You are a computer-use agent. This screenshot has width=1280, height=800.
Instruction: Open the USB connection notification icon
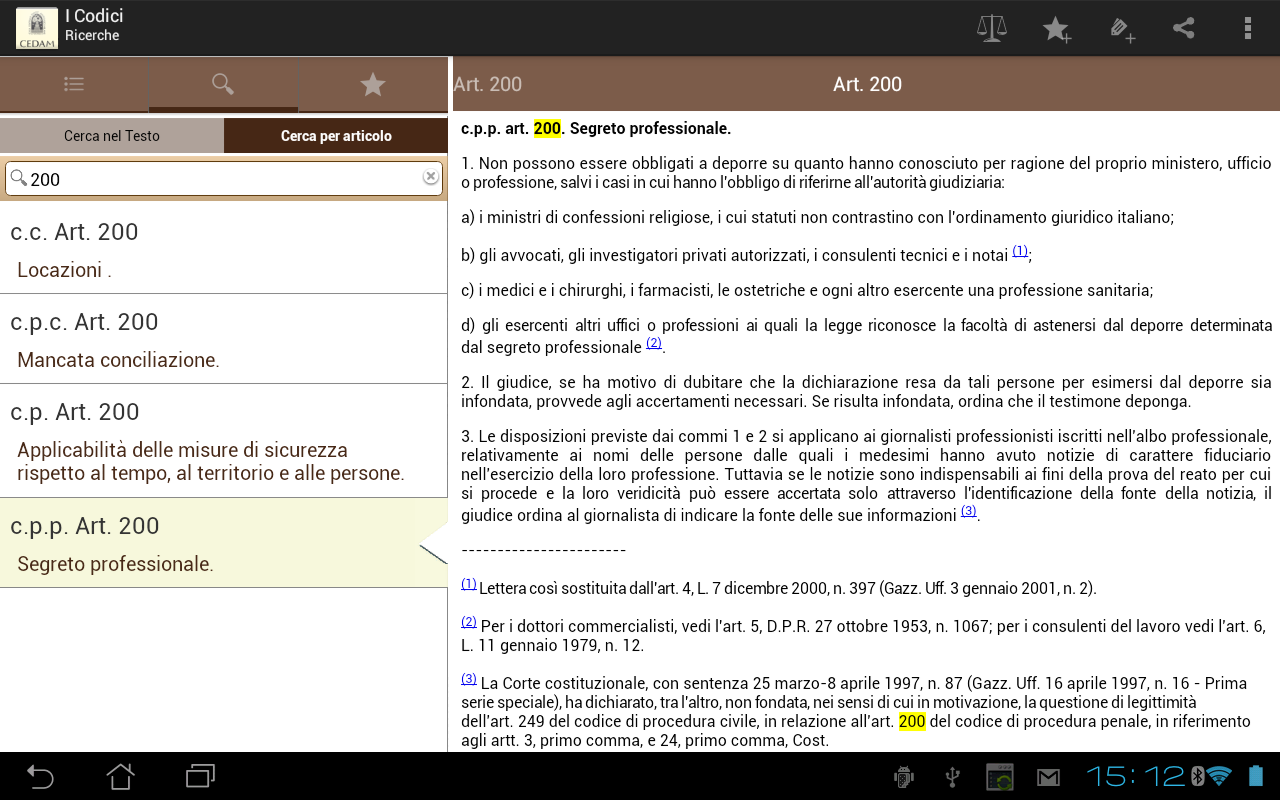point(952,777)
